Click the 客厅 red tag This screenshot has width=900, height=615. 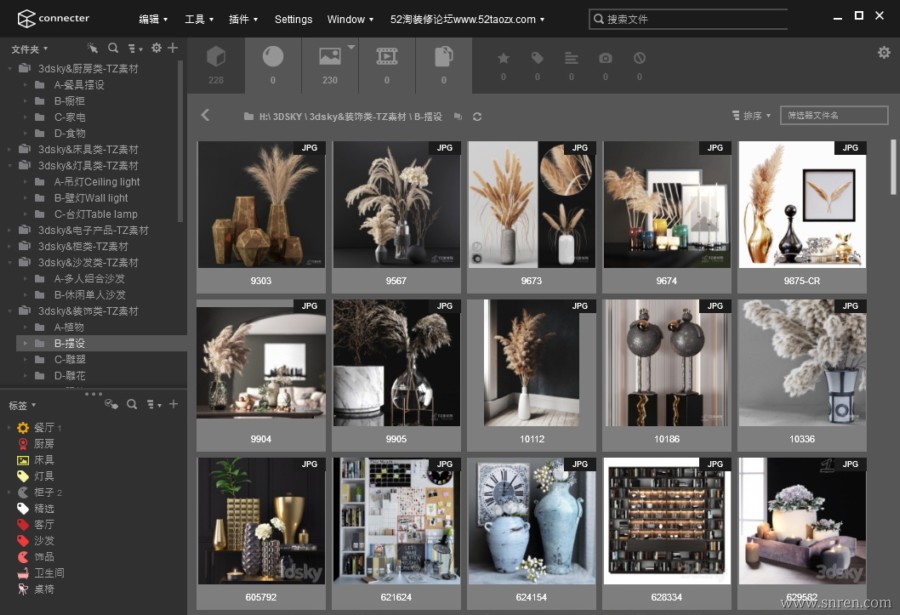[44, 524]
